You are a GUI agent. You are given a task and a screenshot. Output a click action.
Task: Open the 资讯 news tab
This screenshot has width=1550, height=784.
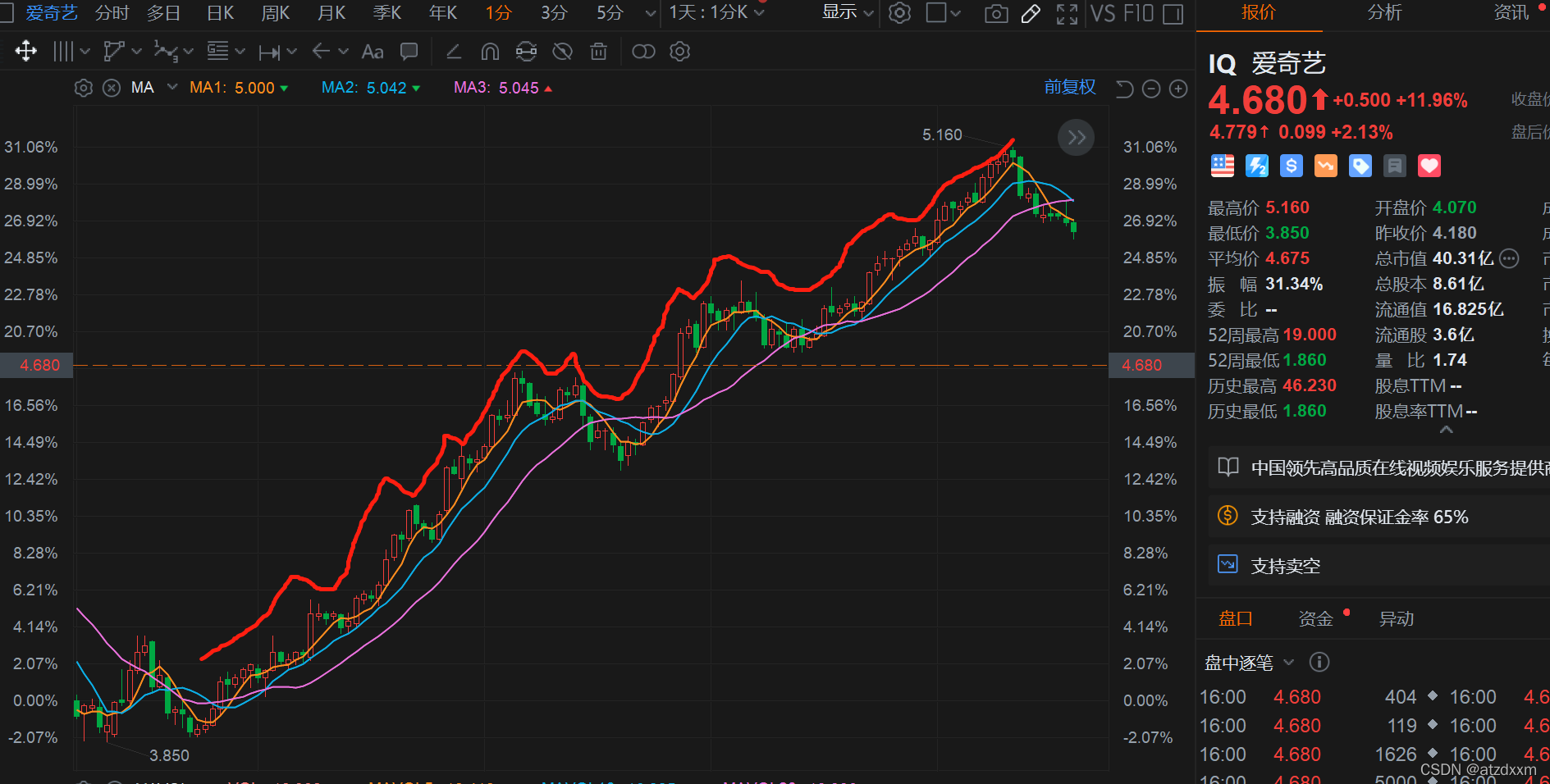(1511, 12)
